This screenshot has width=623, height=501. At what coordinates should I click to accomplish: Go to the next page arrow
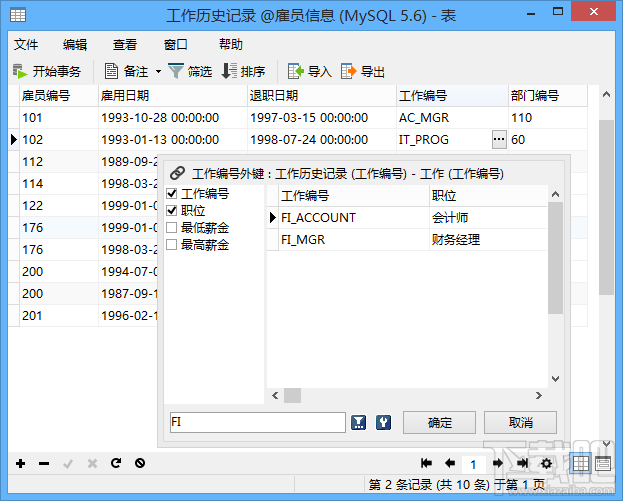(498, 463)
